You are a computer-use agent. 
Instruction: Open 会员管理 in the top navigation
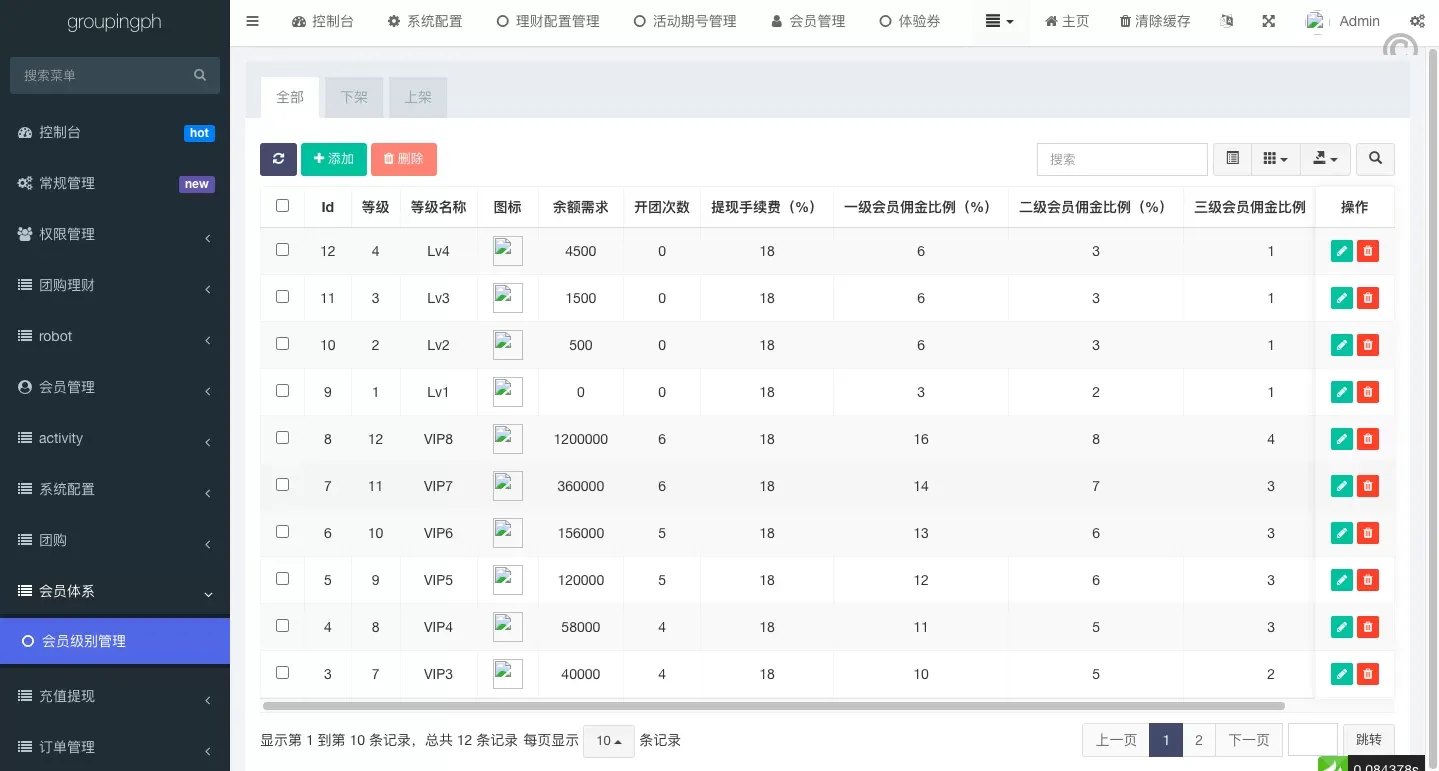tap(808, 21)
